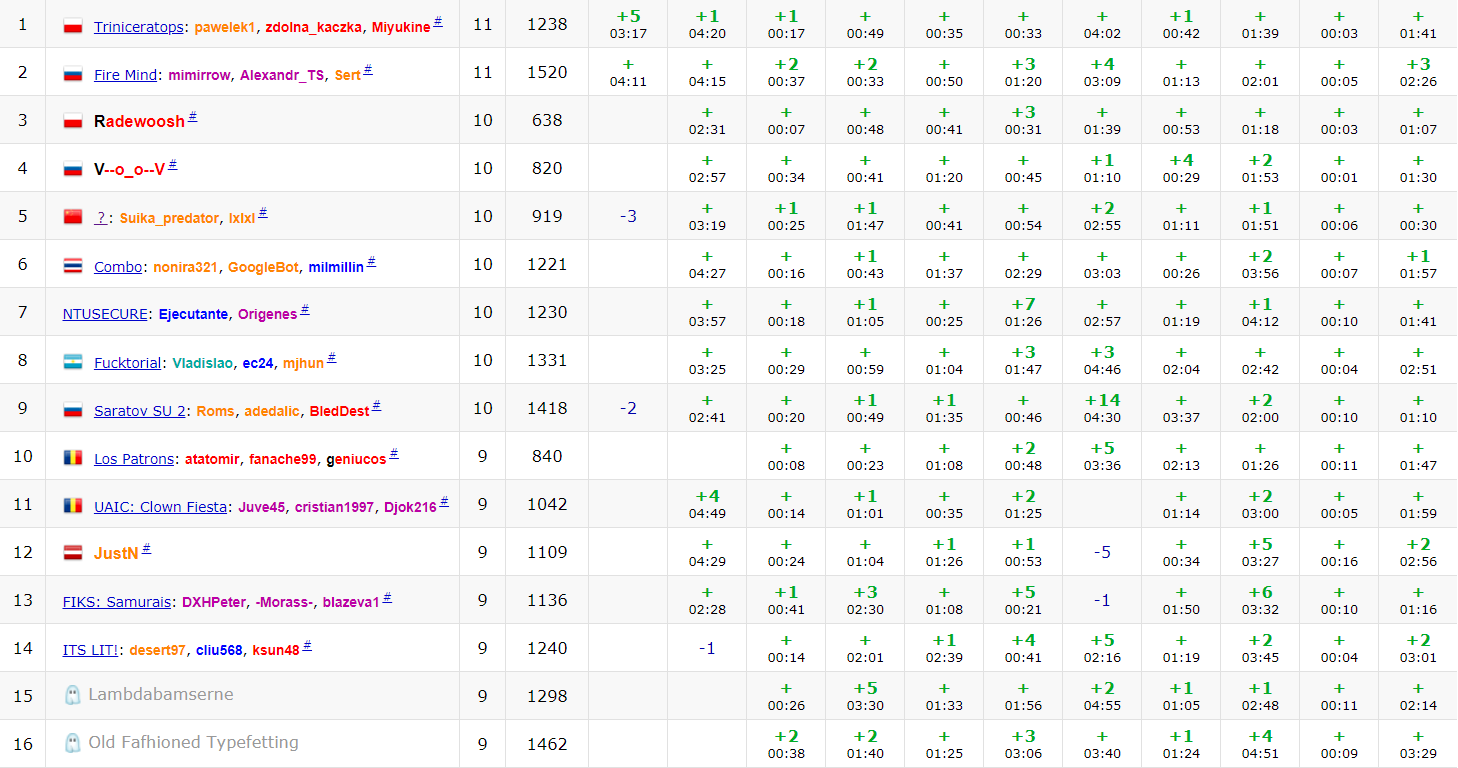This screenshot has height=768, width=1458.
Task: Click the Russian flag beside Saratov SU 2
Action: click(72, 410)
